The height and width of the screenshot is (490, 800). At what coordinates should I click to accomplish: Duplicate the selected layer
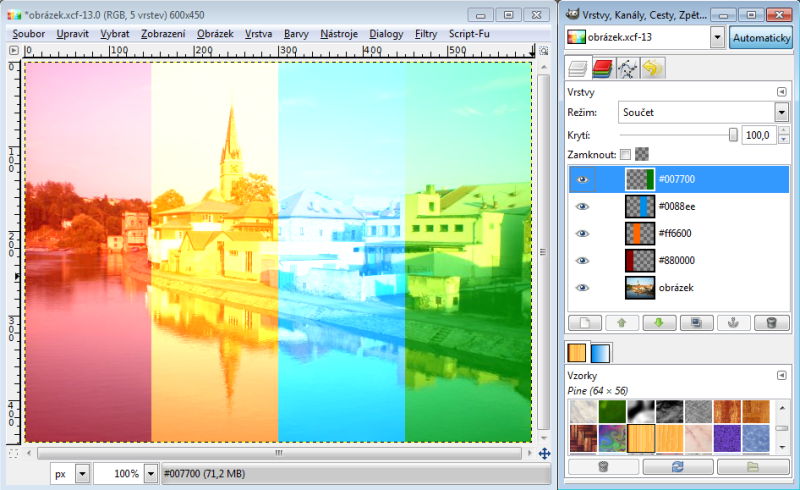click(x=696, y=323)
